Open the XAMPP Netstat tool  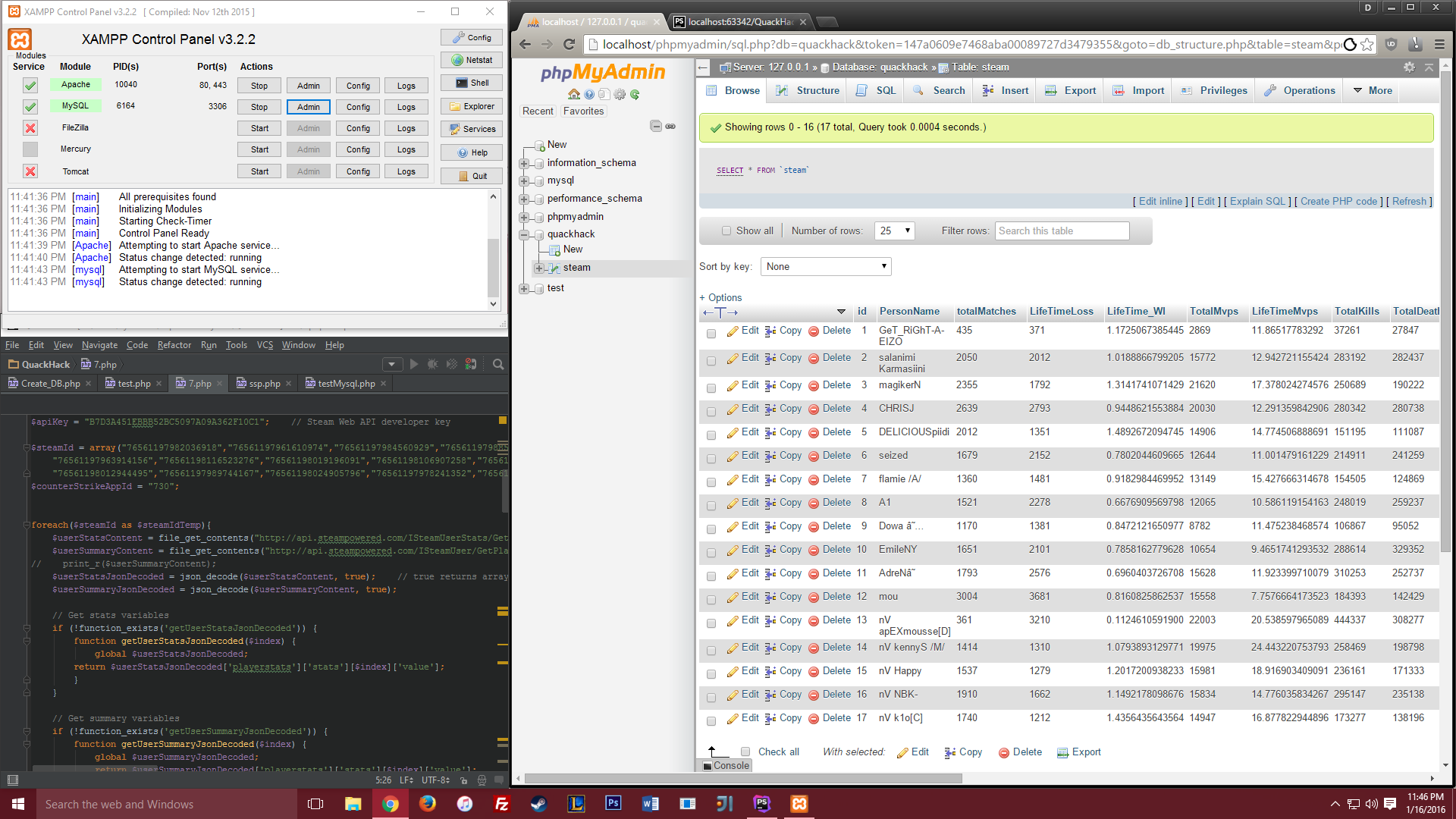click(471, 60)
